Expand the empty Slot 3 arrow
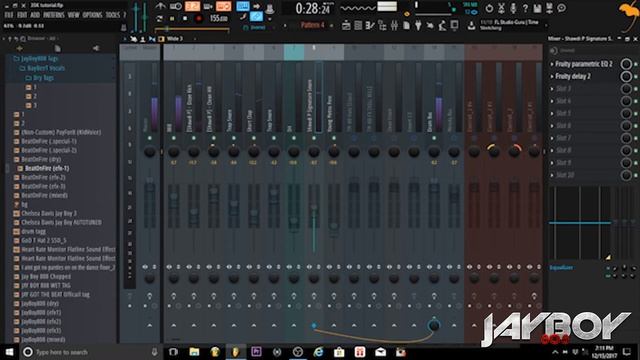This screenshot has width=640, height=360. coord(552,89)
